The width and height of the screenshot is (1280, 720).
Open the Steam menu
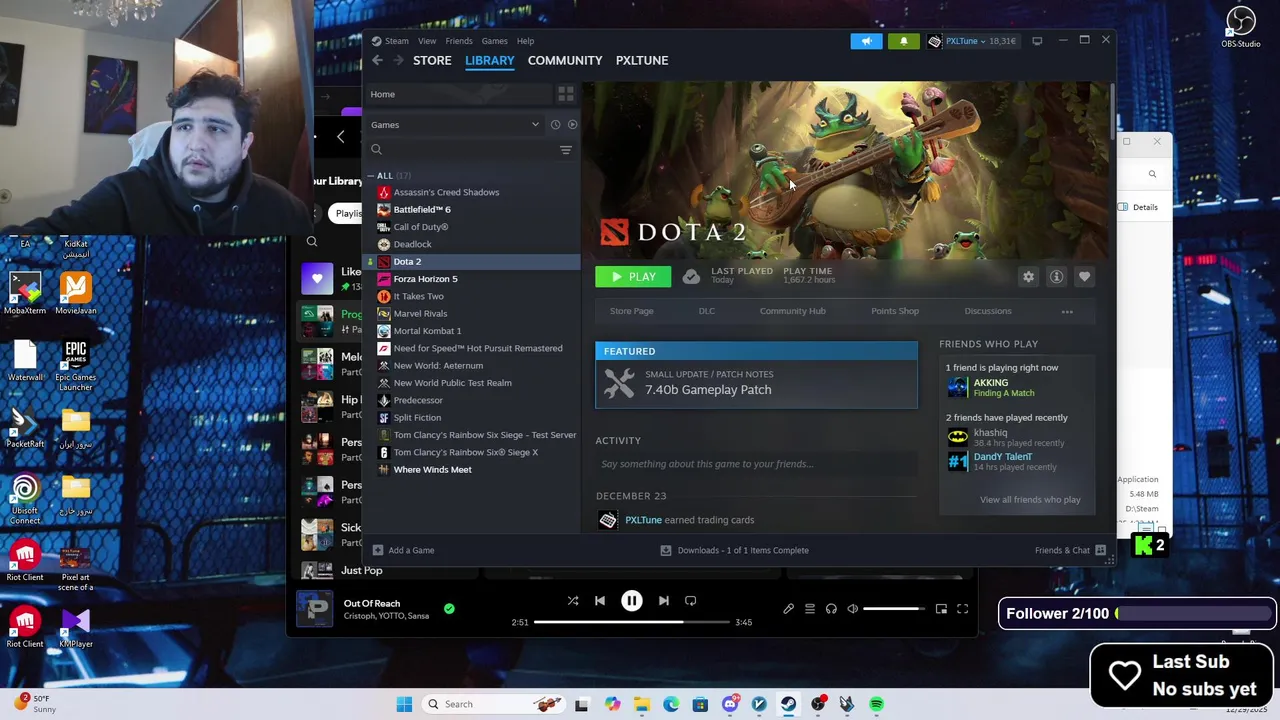click(x=397, y=41)
